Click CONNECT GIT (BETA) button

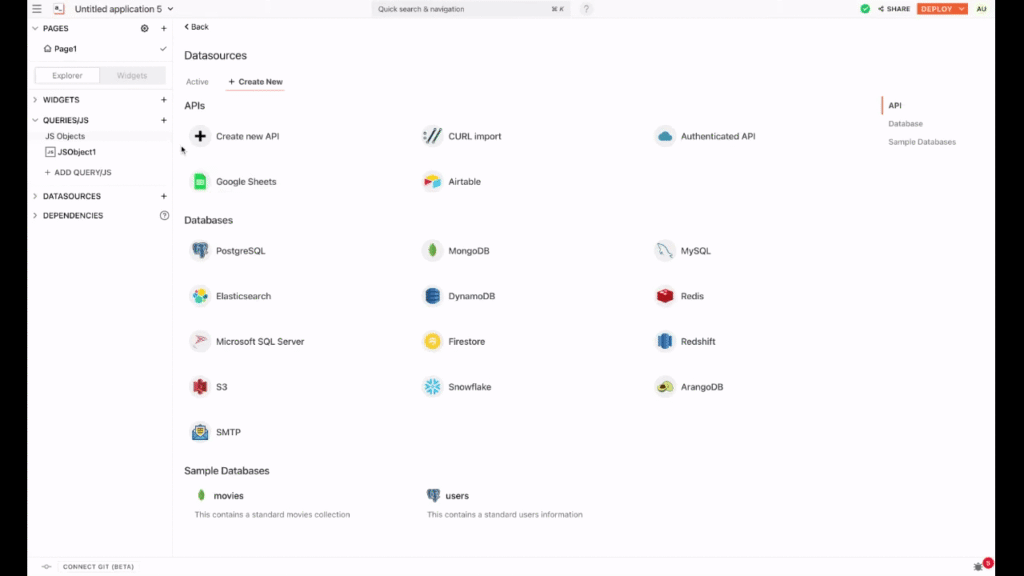98,567
